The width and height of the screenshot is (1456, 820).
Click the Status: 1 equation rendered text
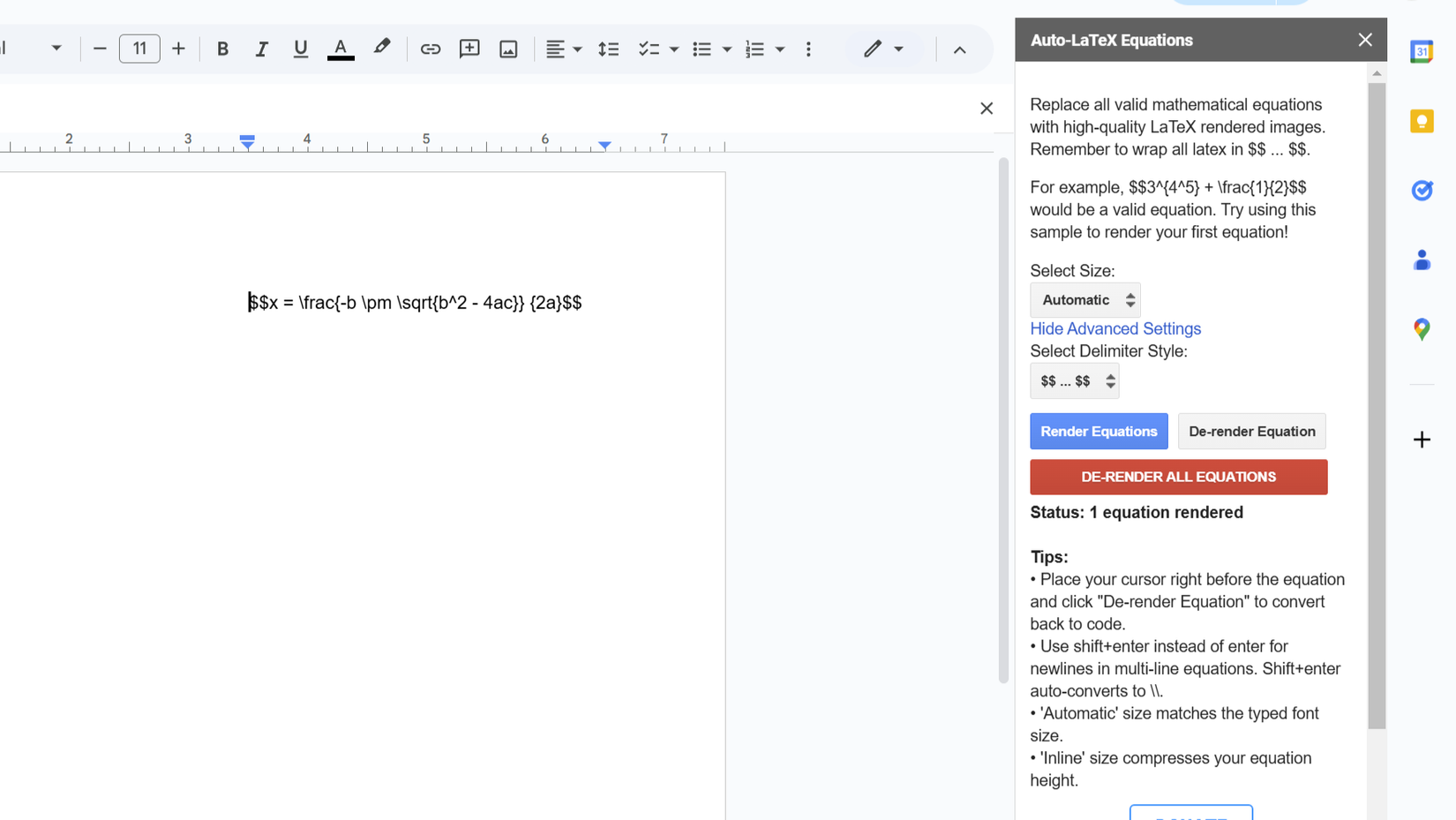coord(1137,513)
